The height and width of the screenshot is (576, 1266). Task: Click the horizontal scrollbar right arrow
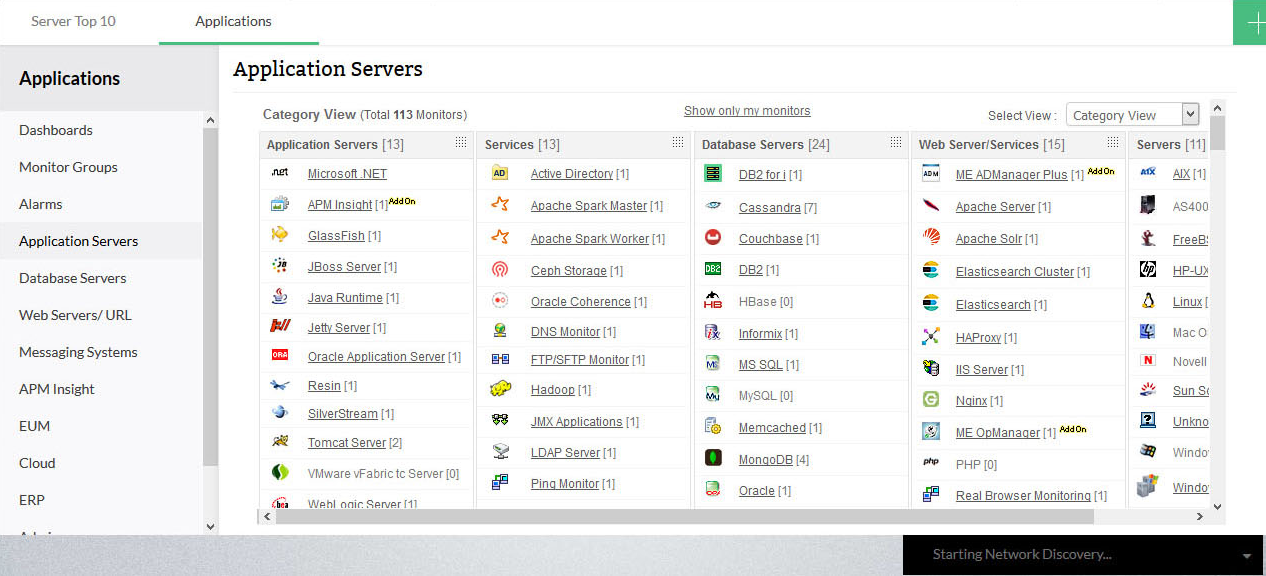[1199, 518]
